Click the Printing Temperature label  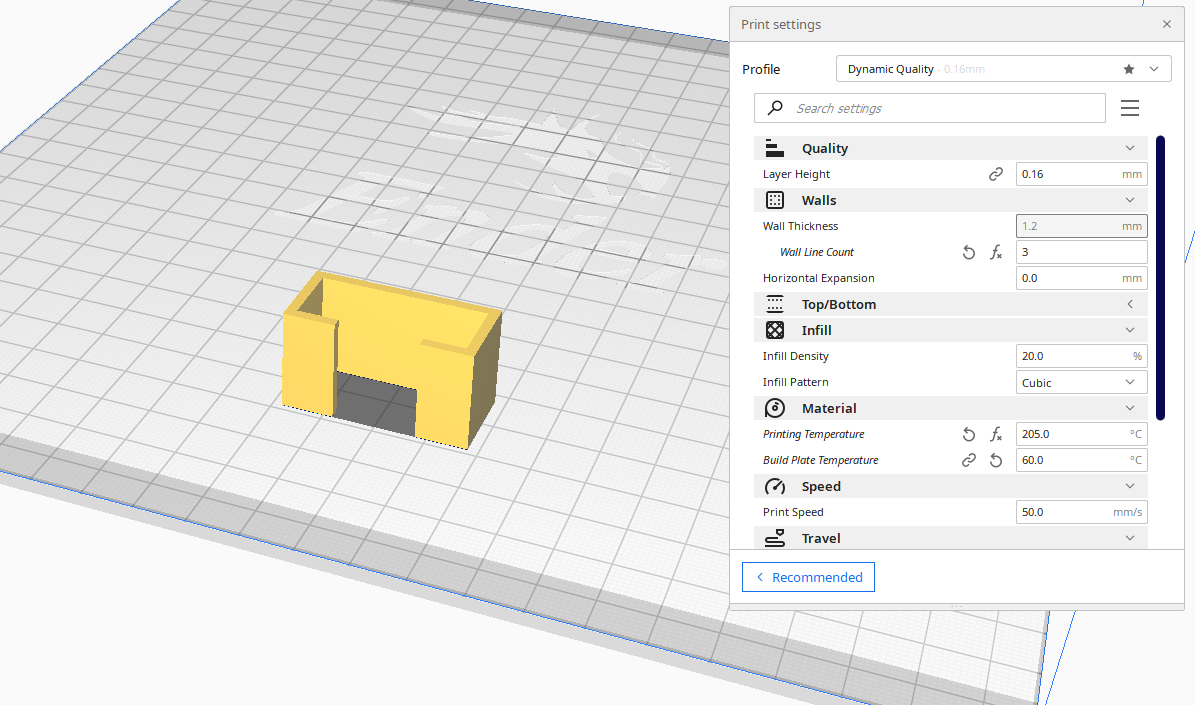coord(813,434)
